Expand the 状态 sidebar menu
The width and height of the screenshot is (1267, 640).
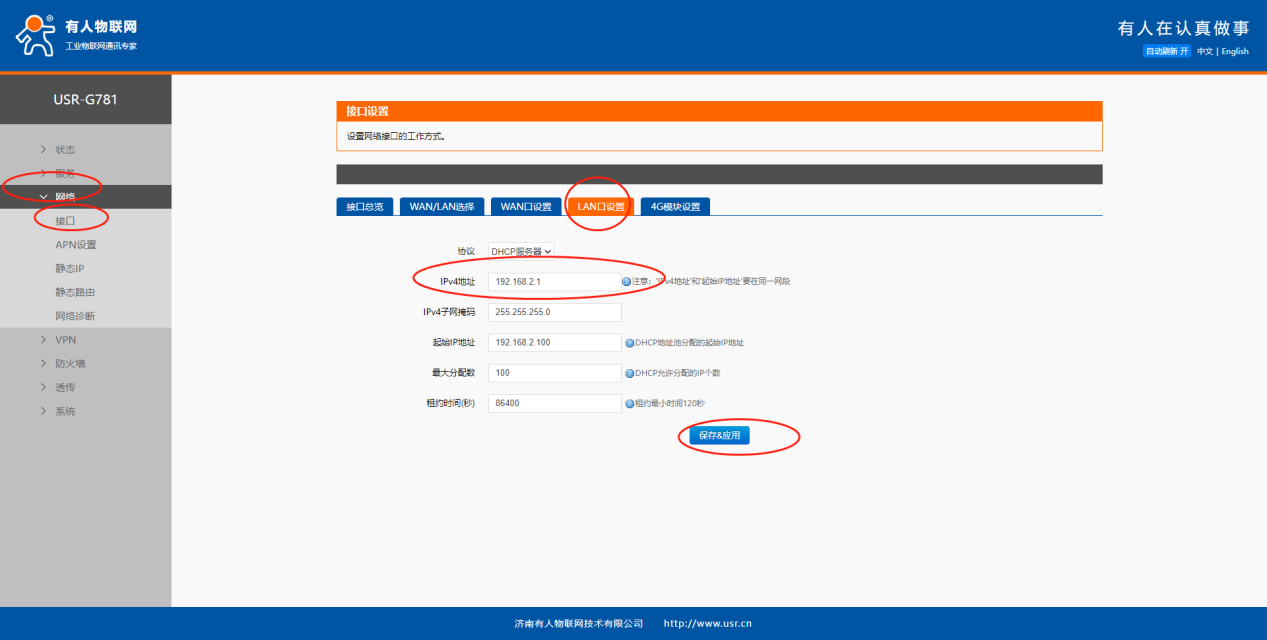[x=65, y=150]
